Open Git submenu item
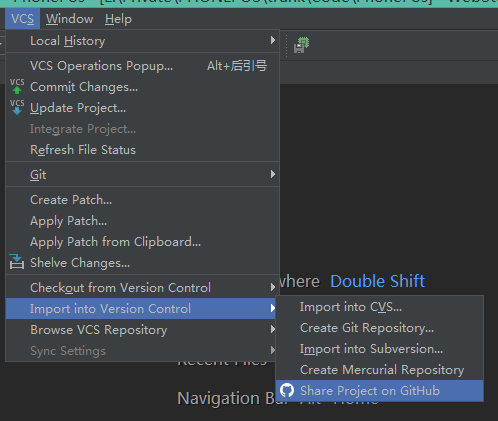The width and height of the screenshot is (498, 421). [x=142, y=174]
